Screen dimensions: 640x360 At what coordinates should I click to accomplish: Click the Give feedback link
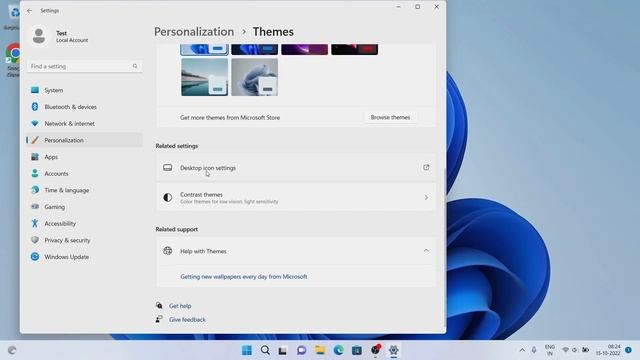click(187, 320)
